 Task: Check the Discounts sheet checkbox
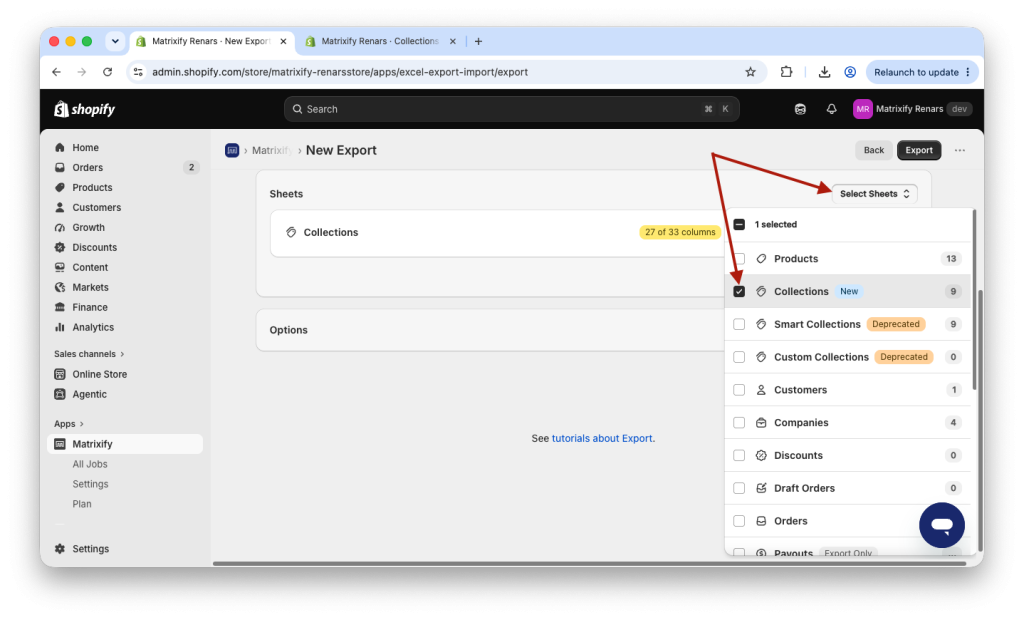click(x=739, y=455)
